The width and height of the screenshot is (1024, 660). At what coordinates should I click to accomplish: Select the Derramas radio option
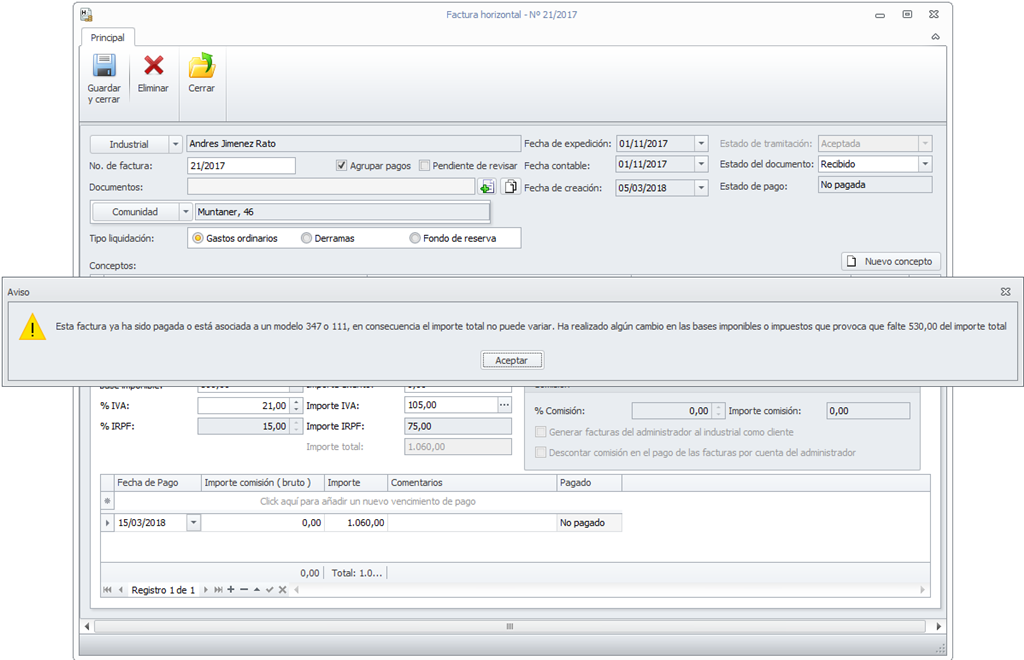(x=307, y=238)
